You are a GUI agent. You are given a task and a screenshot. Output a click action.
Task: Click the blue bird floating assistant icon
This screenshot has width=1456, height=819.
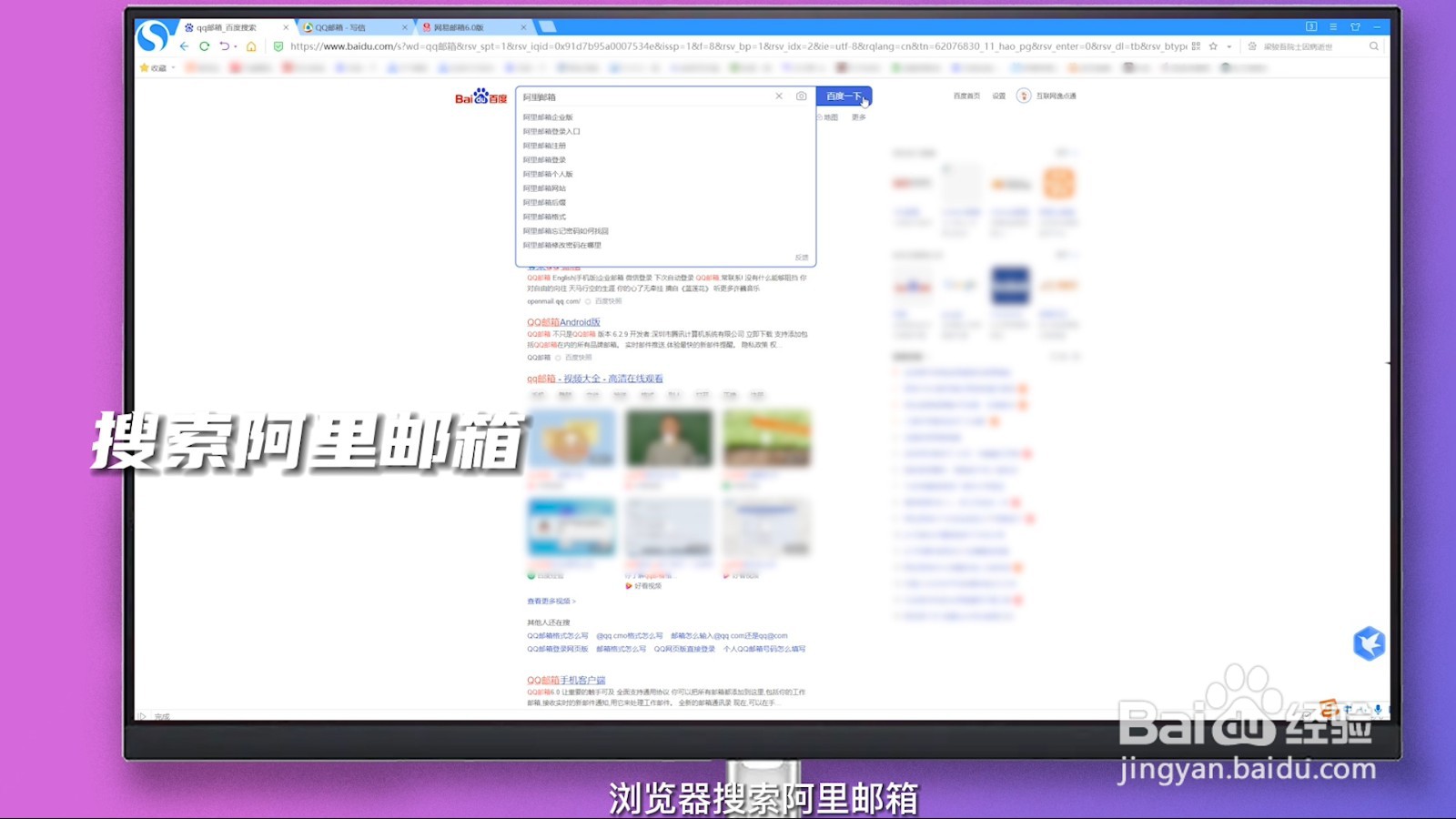pyautogui.click(x=1369, y=643)
